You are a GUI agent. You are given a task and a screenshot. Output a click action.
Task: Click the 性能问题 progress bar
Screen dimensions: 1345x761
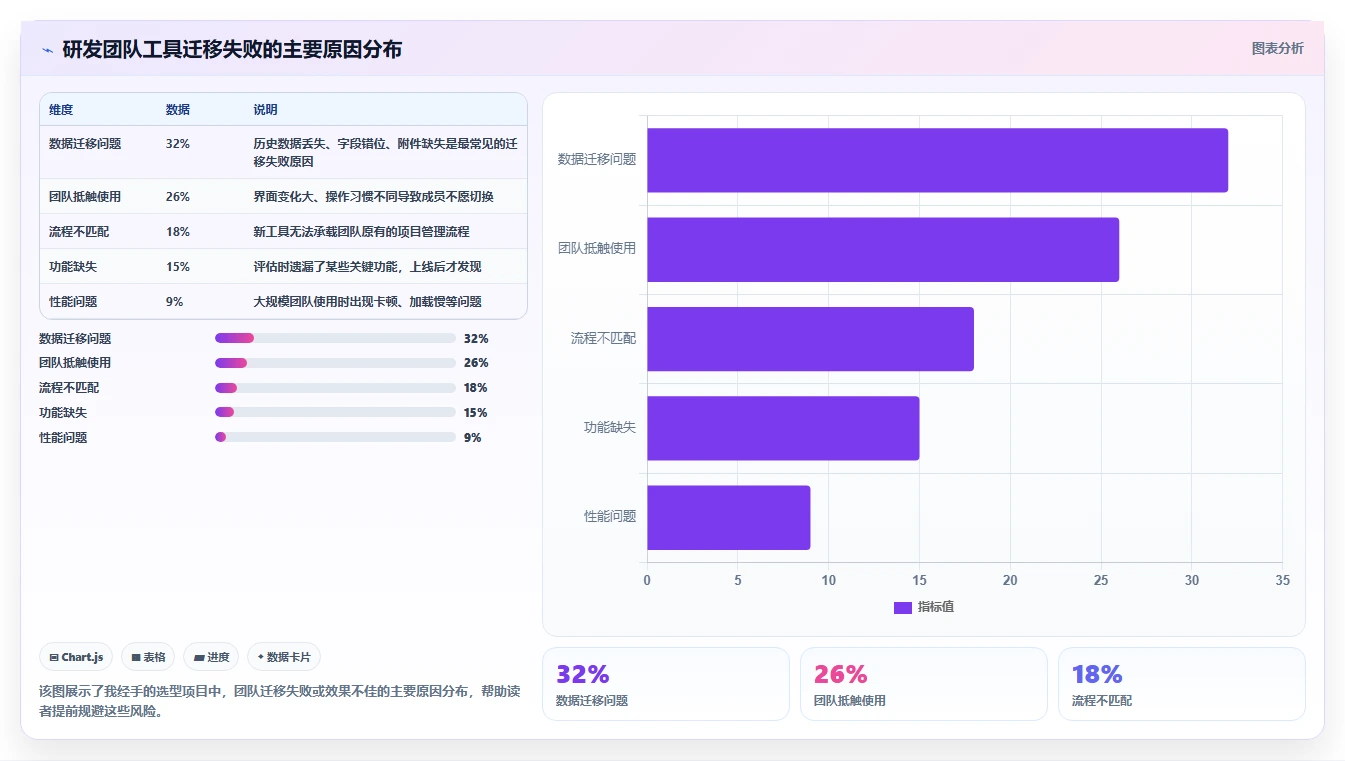335,437
